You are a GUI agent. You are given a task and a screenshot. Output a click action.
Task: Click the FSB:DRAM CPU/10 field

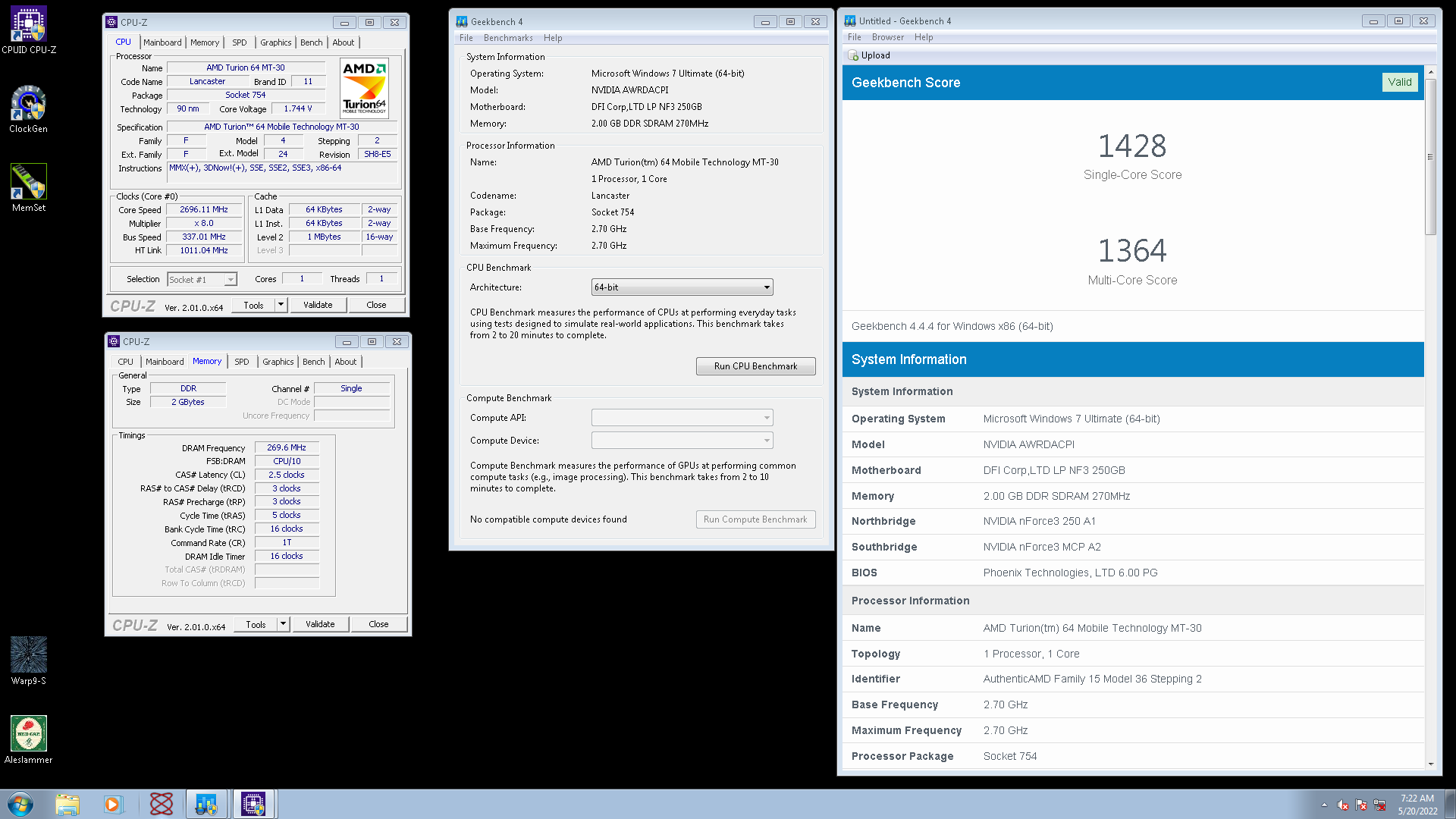(287, 461)
